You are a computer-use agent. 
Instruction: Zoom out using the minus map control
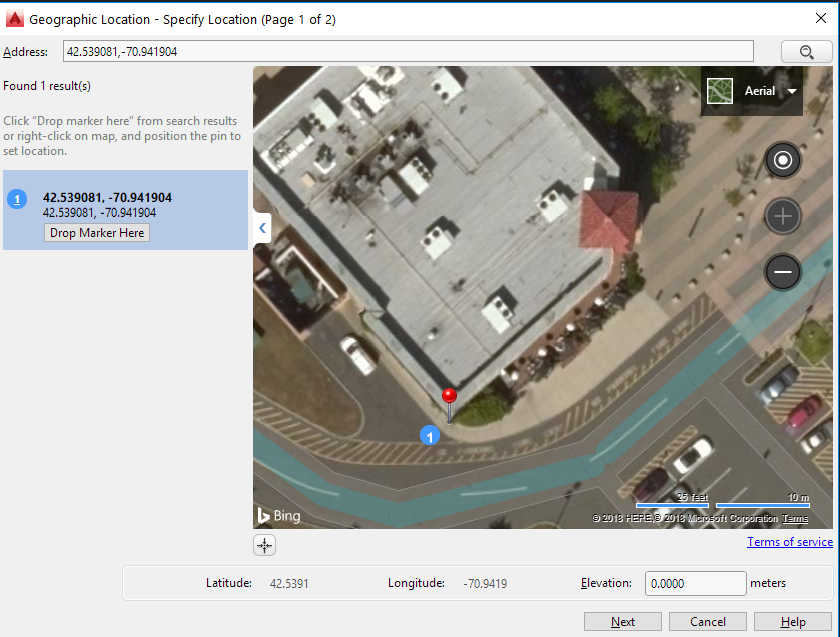783,271
